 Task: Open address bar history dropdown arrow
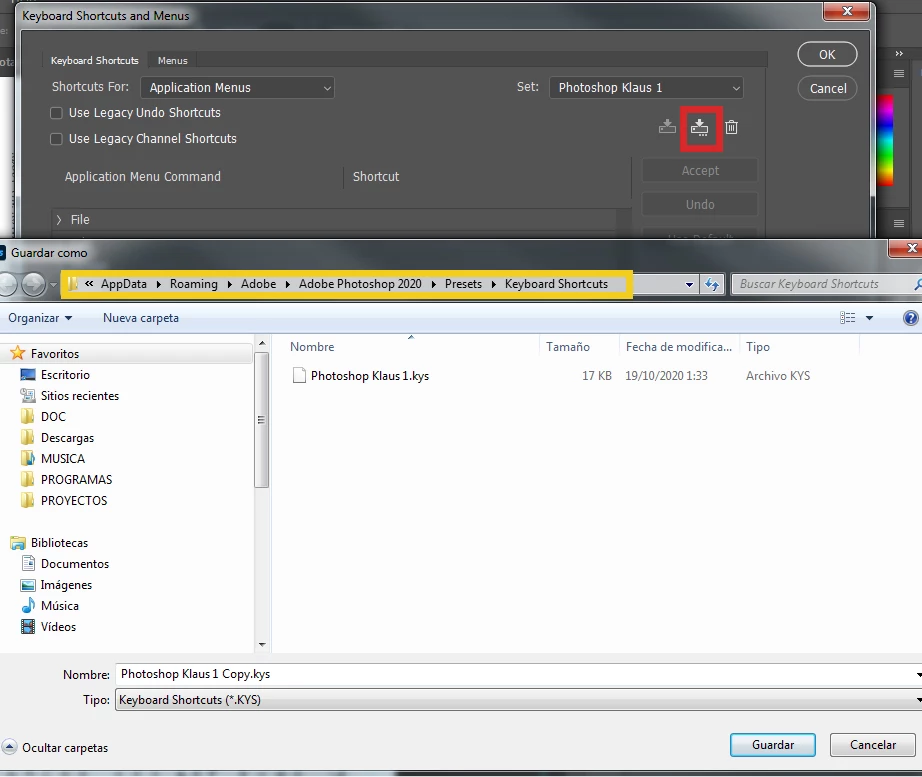(689, 285)
